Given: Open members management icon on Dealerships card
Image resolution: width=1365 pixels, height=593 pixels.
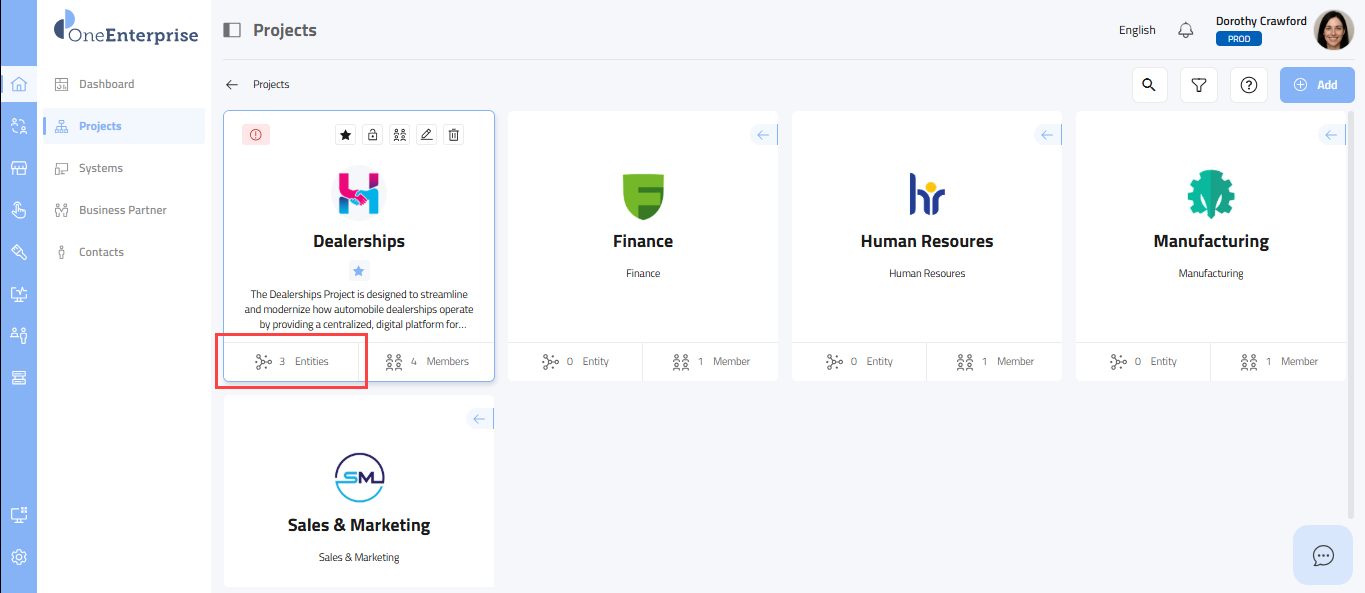Looking at the screenshot, I should pos(399,135).
